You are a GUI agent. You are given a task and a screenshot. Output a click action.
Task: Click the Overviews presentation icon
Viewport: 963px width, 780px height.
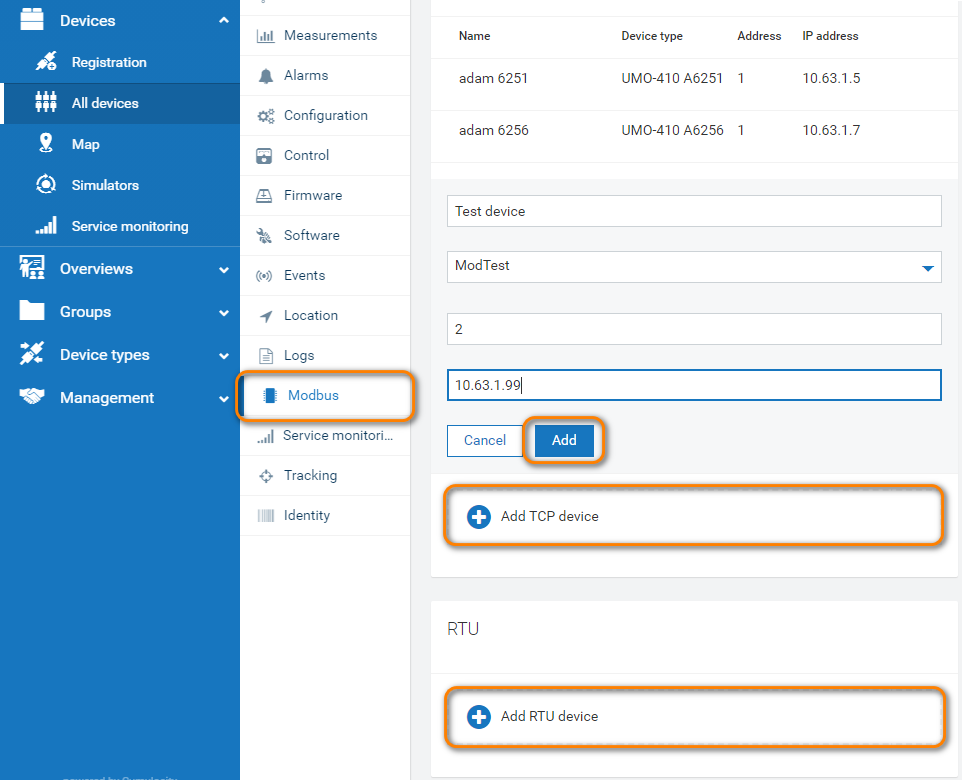32,268
